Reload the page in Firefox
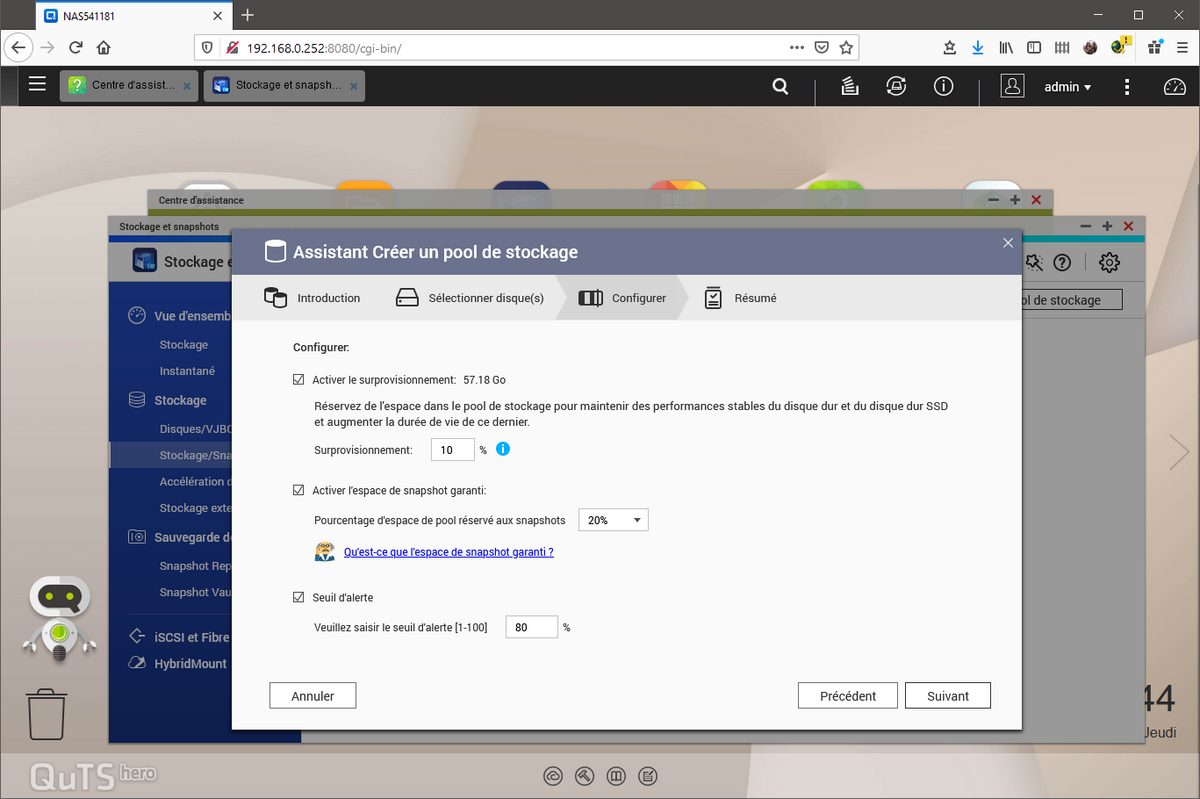The image size is (1200, 799). click(75, 47)
